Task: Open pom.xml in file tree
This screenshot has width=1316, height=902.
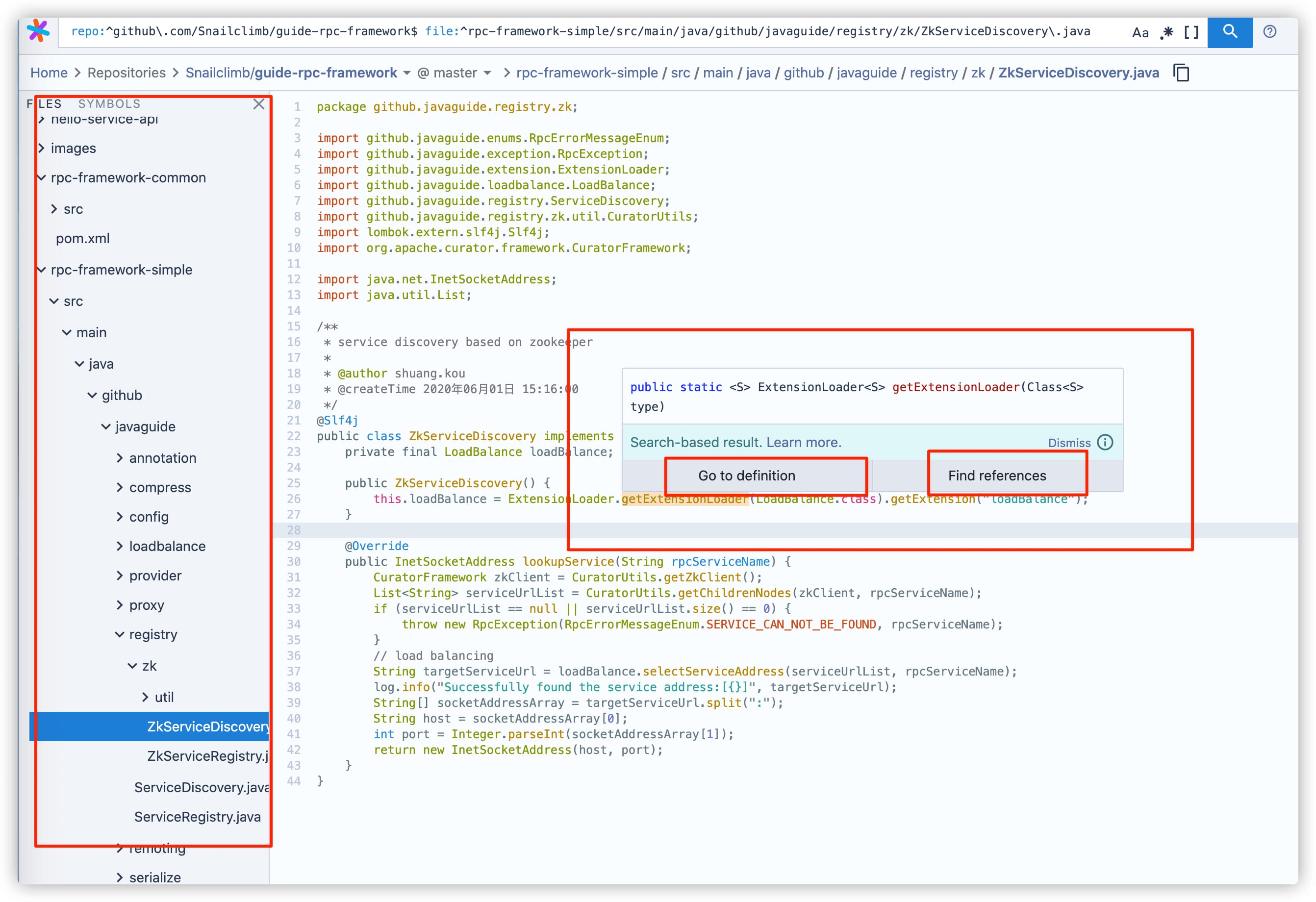Action: pyautogui.click(x=83, y=239)
